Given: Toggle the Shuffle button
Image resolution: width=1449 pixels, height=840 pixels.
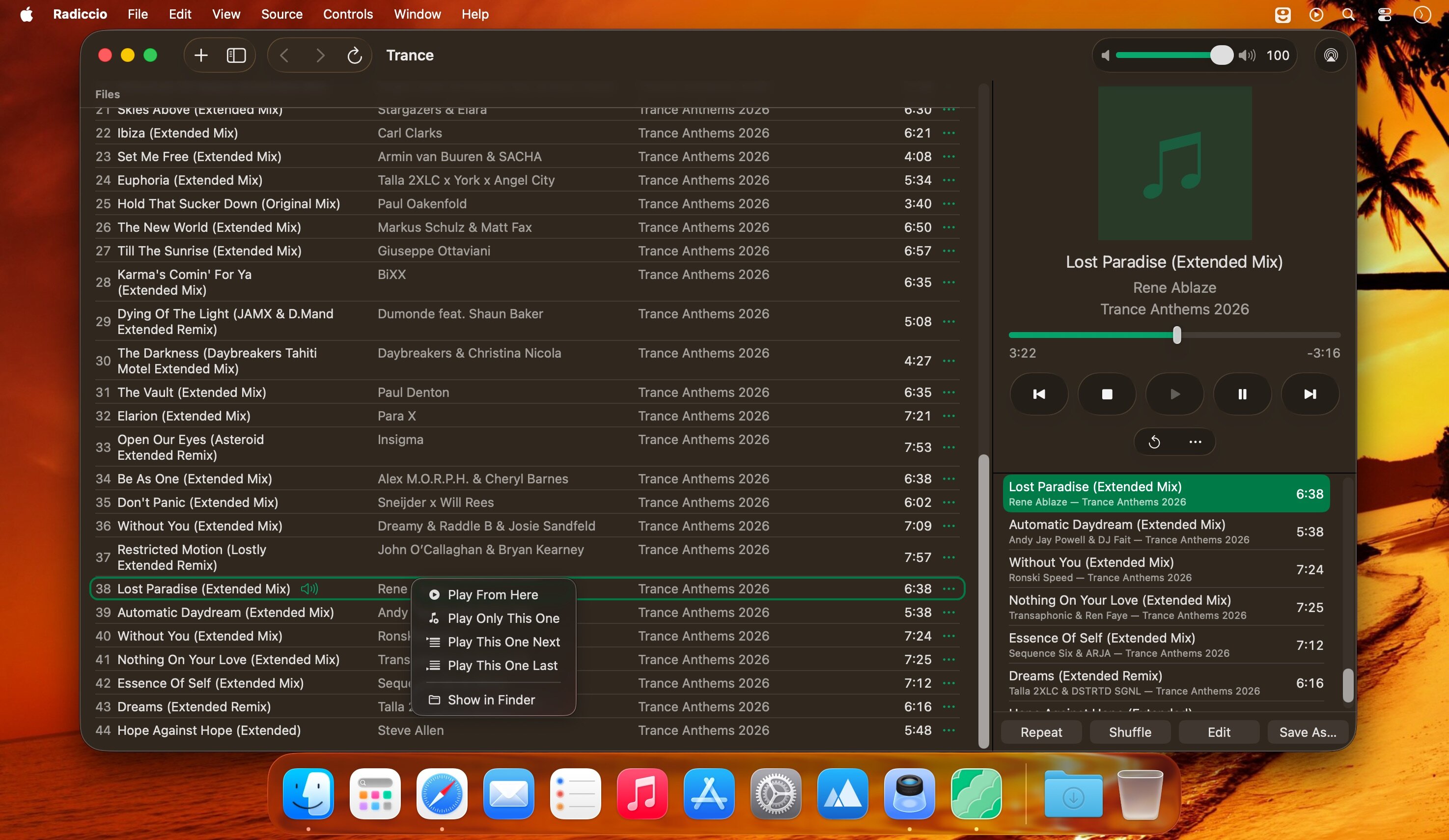Looking at the screenshot, I should point(1130,732).
